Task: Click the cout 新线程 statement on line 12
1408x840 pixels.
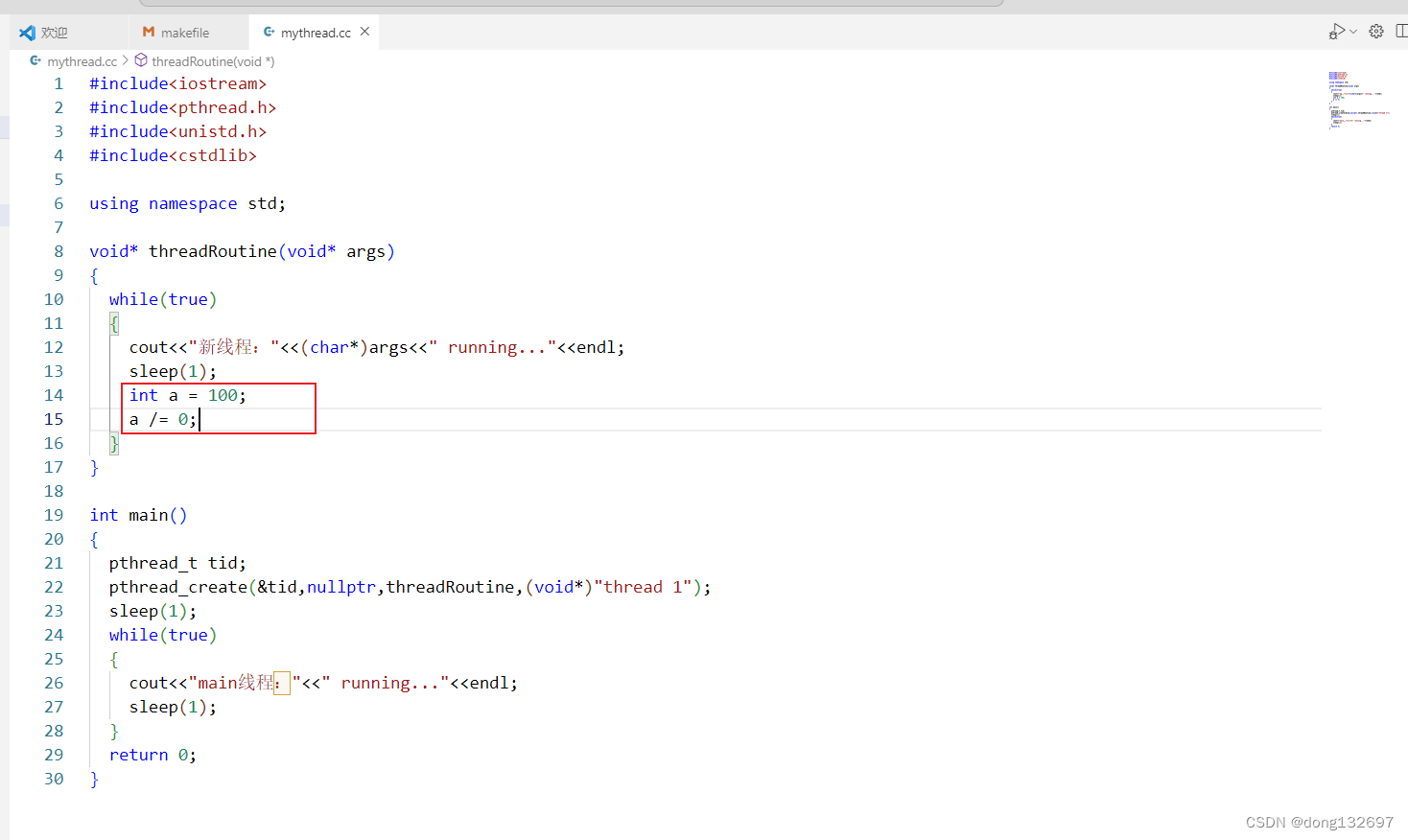Action: (377, 347)
